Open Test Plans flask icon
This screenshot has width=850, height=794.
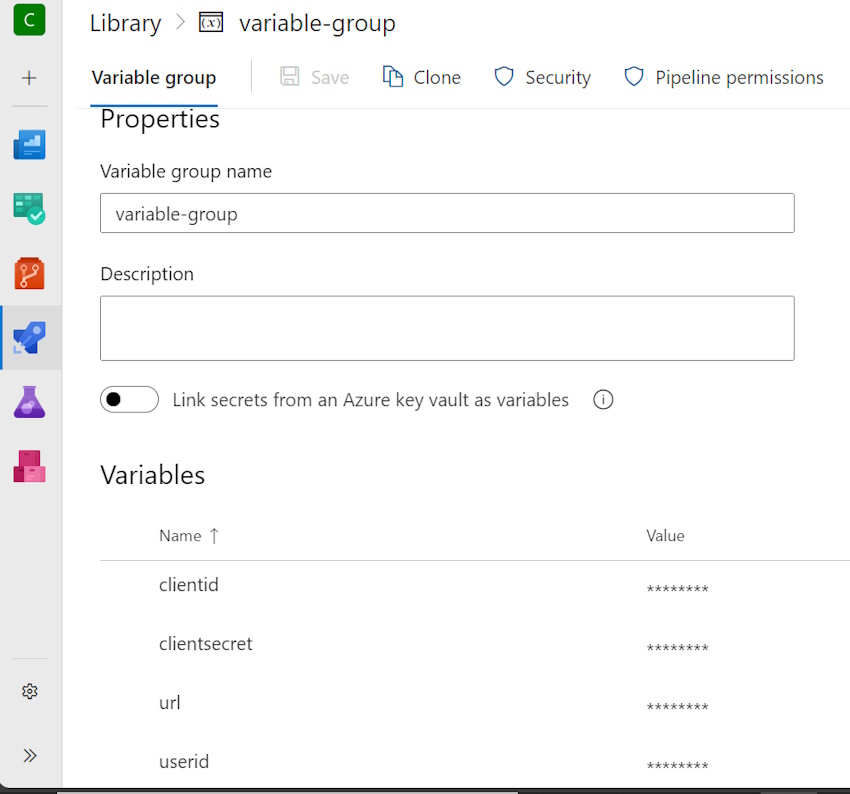(30, 402)
